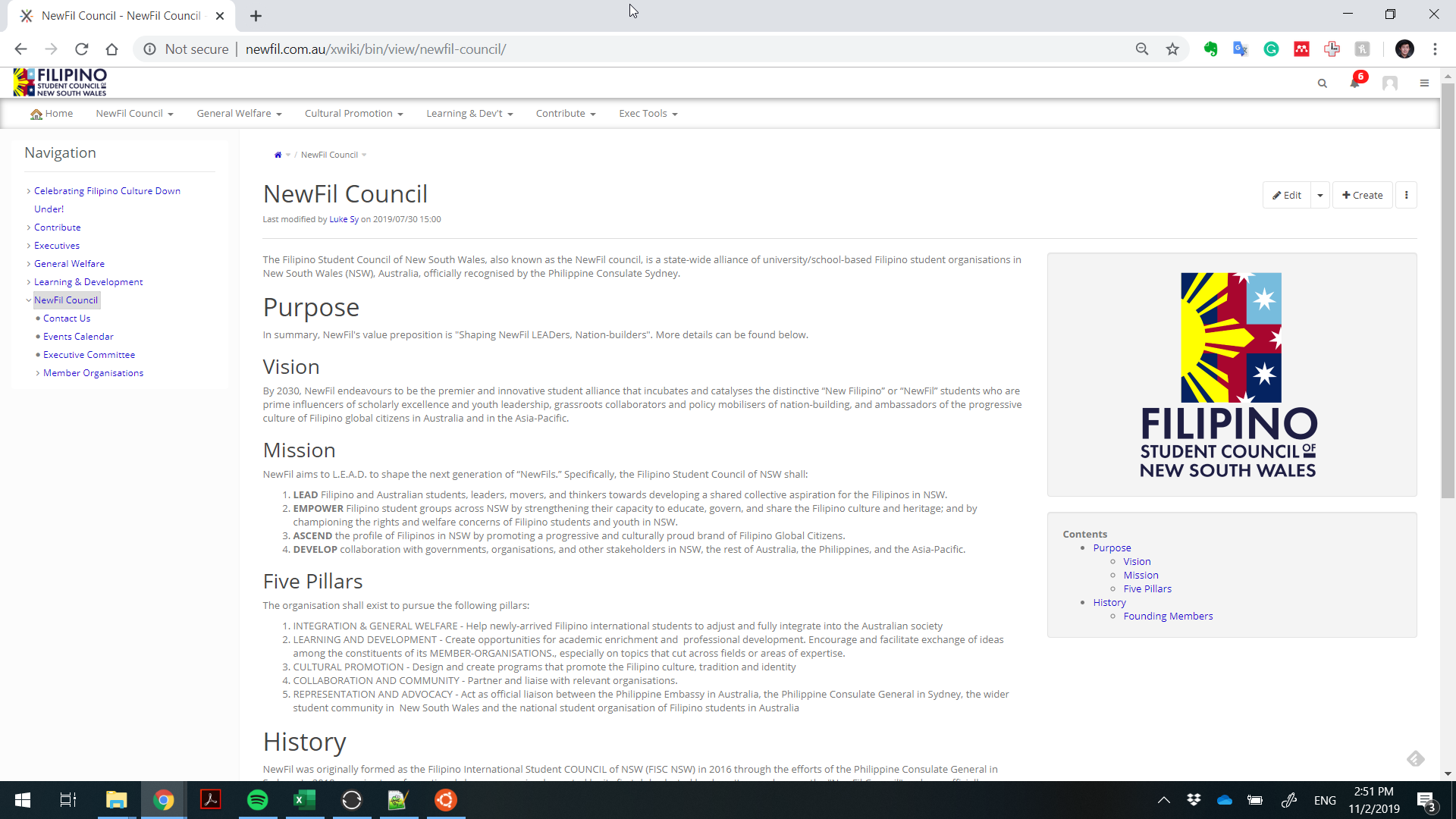Click the large Filipino Student Council logo image
This screenshot has width=1456, height=819.
pos(1228,375)
